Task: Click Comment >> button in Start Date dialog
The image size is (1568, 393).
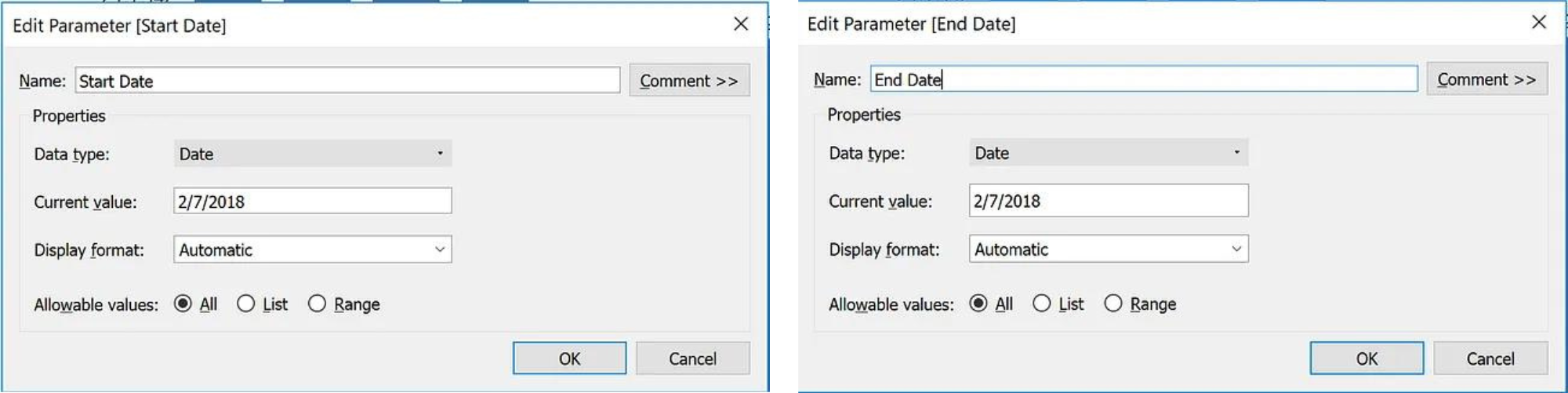Action: (689, 80)
